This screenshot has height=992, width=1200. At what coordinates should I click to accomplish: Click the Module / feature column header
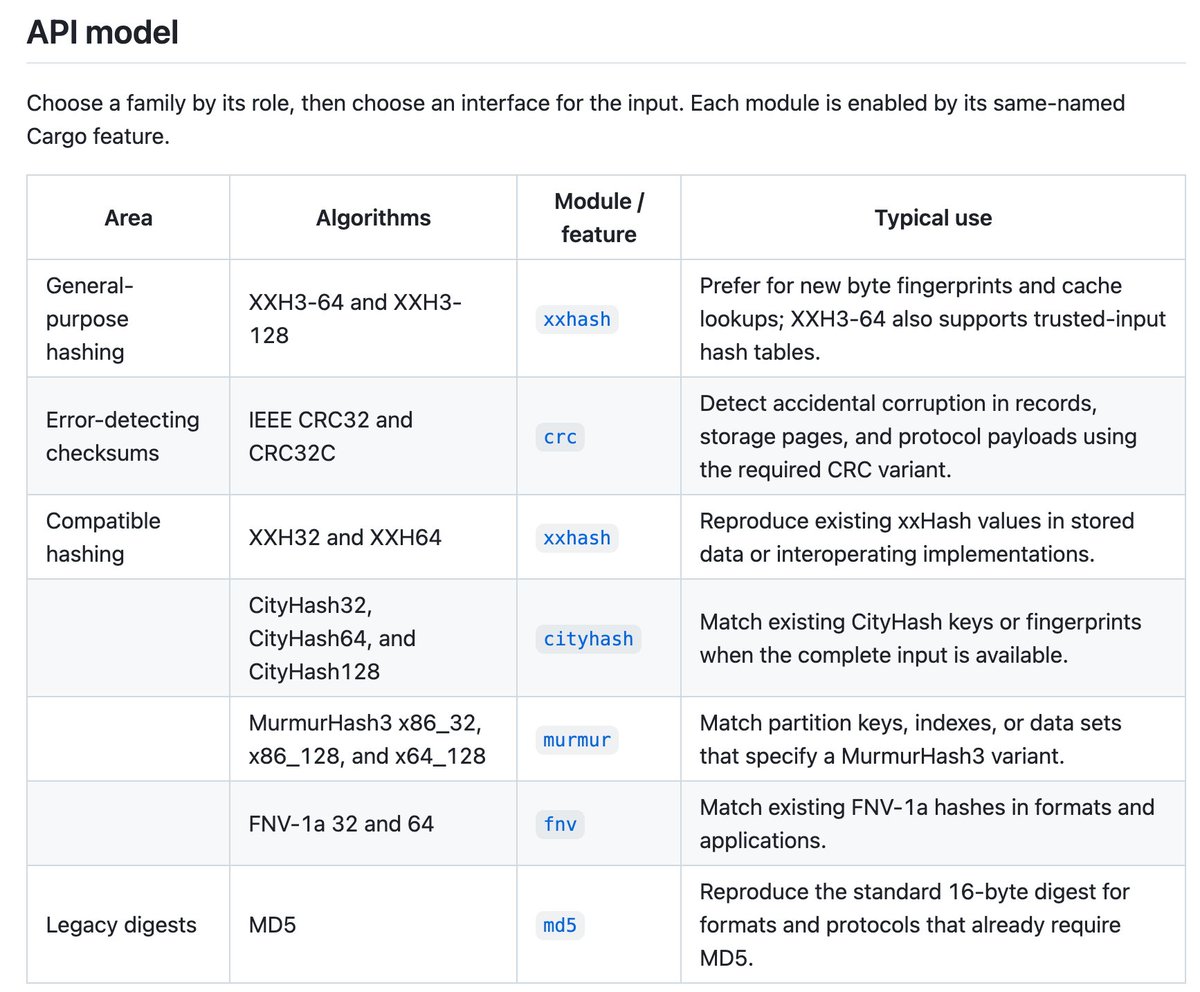pyautogui.click(x=599, y=218)
